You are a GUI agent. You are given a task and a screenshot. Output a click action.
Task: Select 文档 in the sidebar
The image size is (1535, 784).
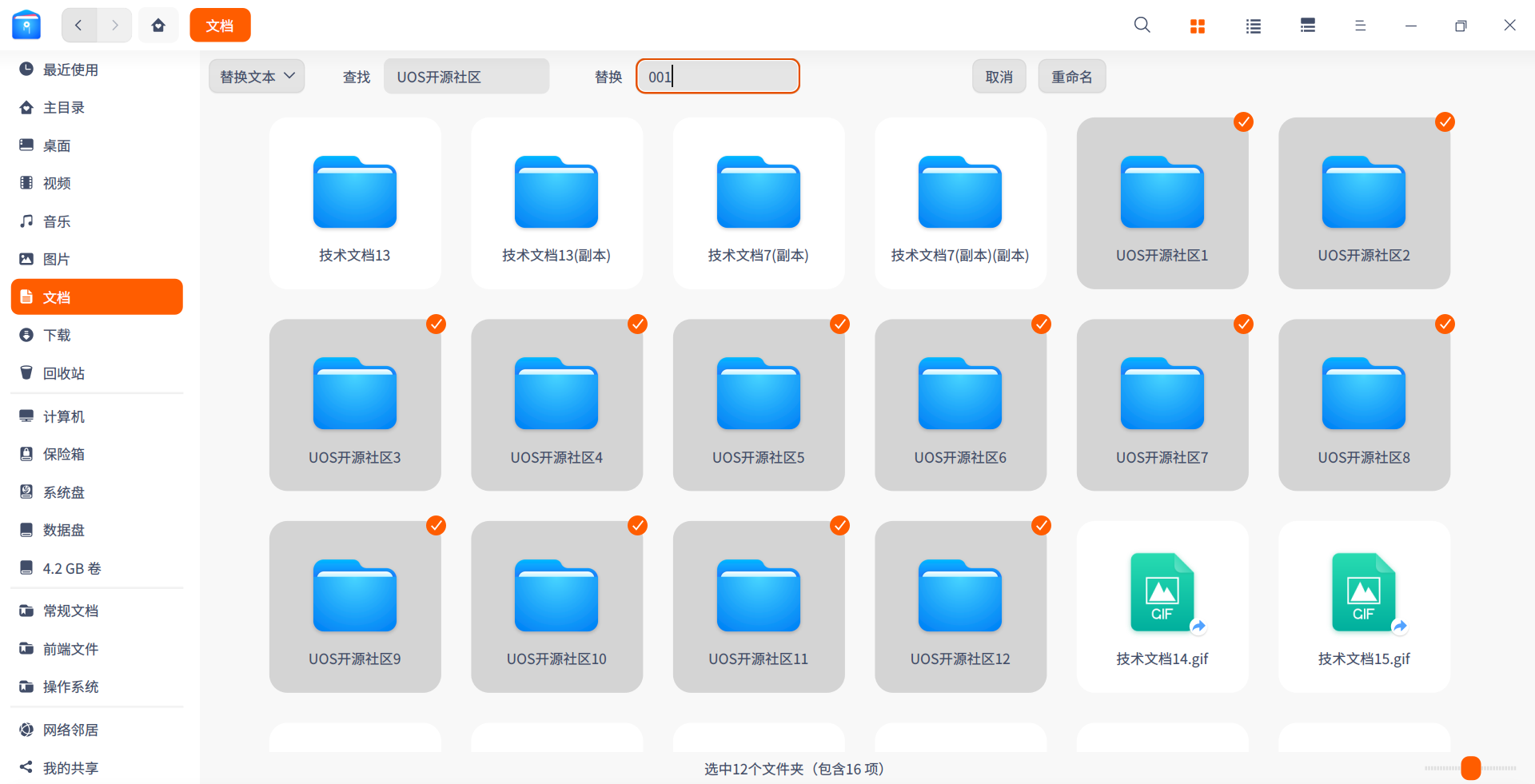coord(97,297)
